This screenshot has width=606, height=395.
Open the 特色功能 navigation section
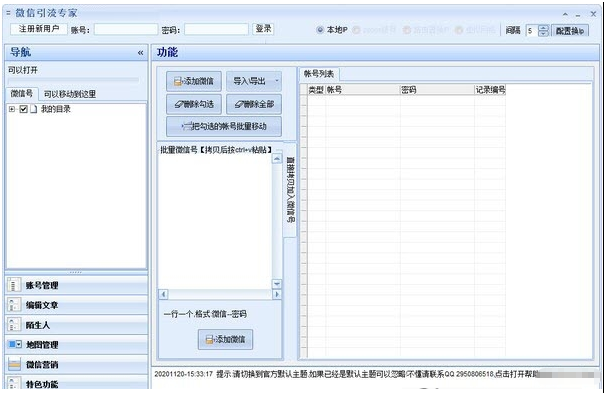click(77, 383)
